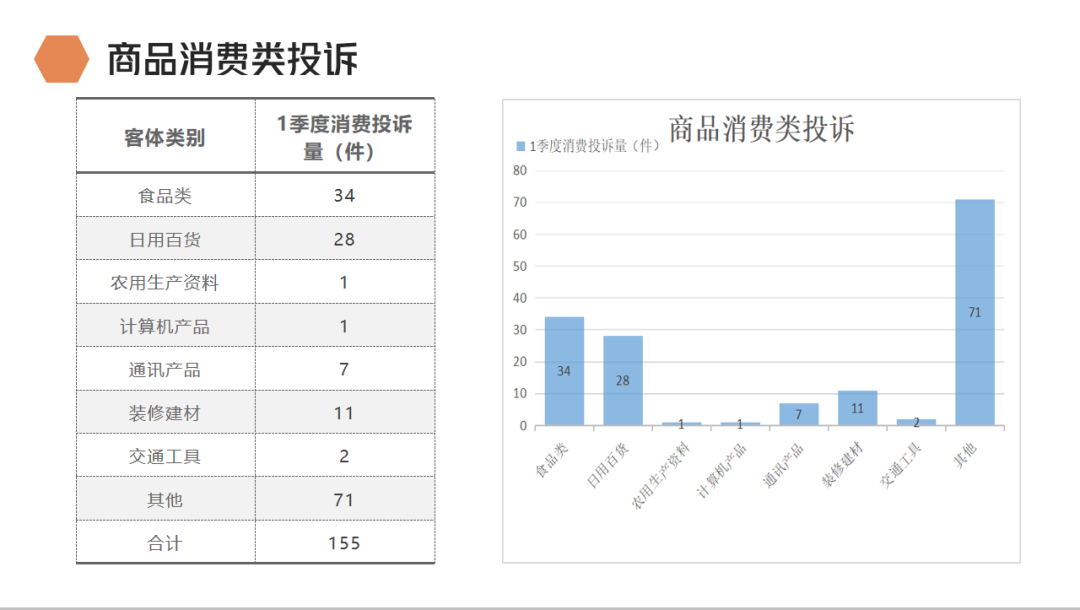Click the rotated x-axis label 食品类

coord(552,460)
